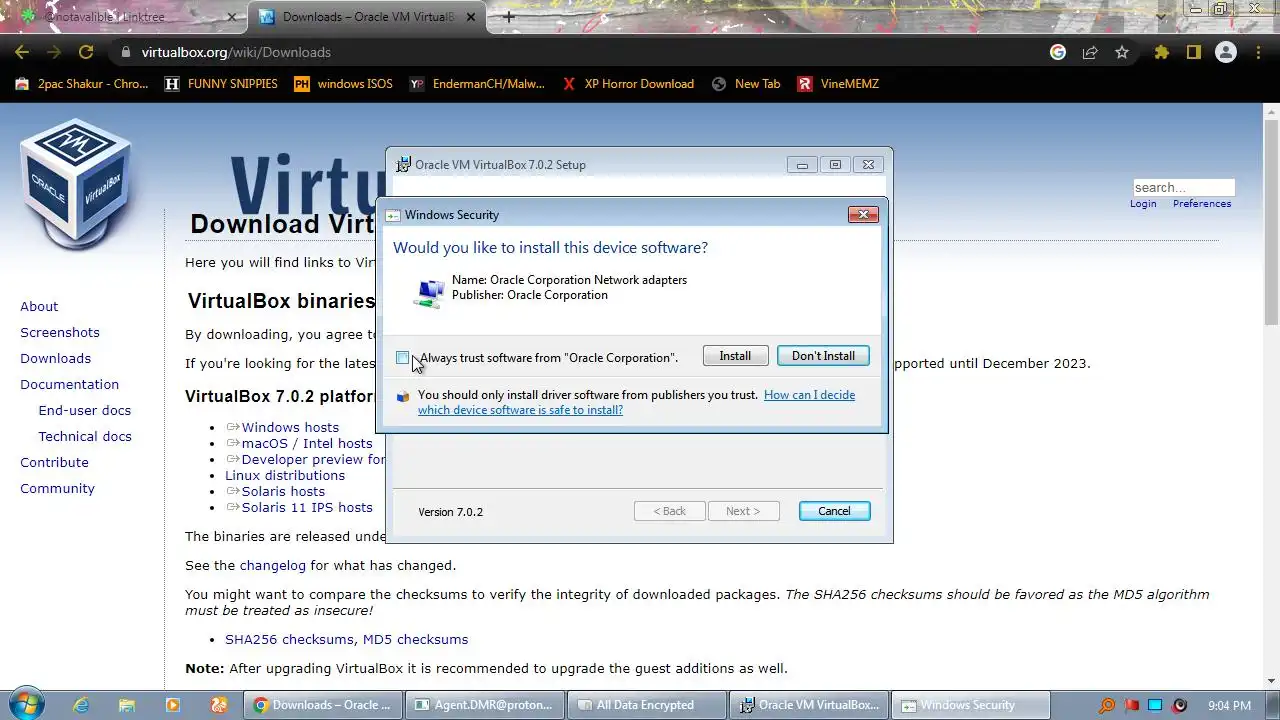Close the Linktree tab
The width and height of the screenshot is (1280, 720).
pyautogui.click(x=231, y=17)
